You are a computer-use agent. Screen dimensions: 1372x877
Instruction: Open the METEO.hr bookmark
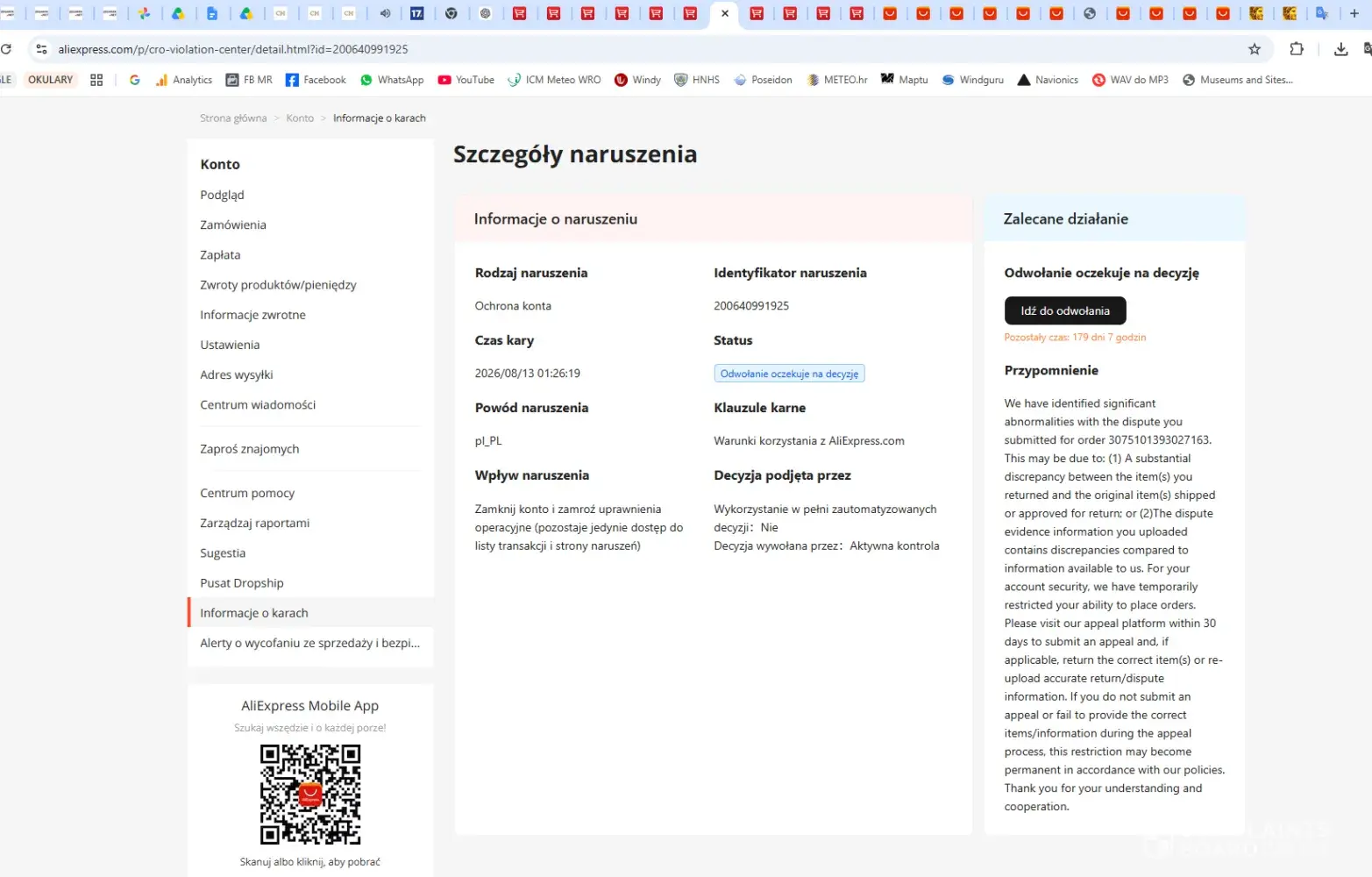(x=837, y=80)
